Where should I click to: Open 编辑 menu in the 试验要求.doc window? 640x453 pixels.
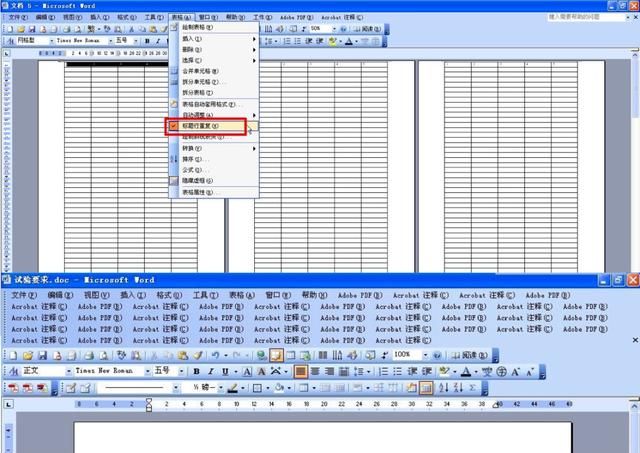[x=60, y=295]
